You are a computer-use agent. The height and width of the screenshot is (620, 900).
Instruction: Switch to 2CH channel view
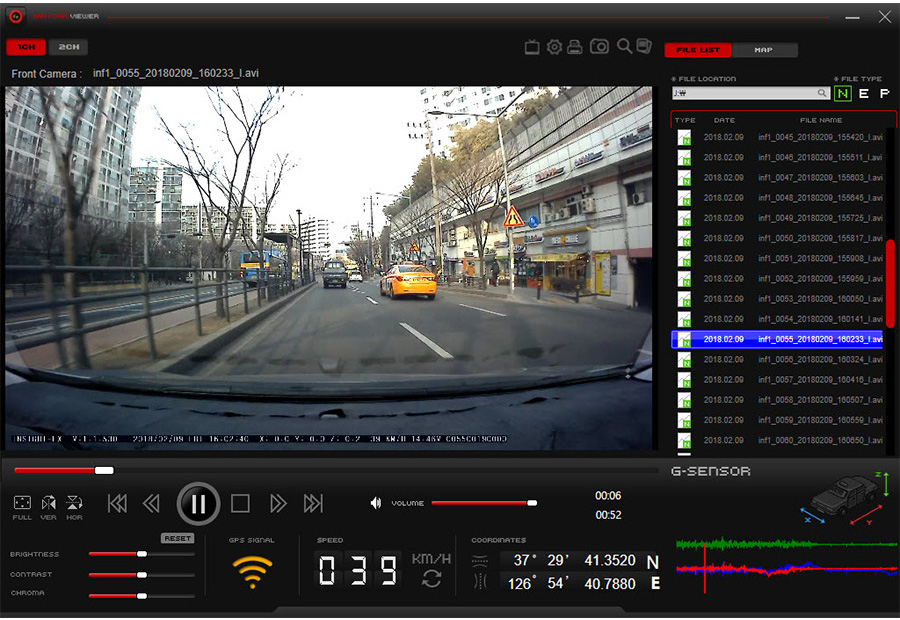(x=67, y=47)
